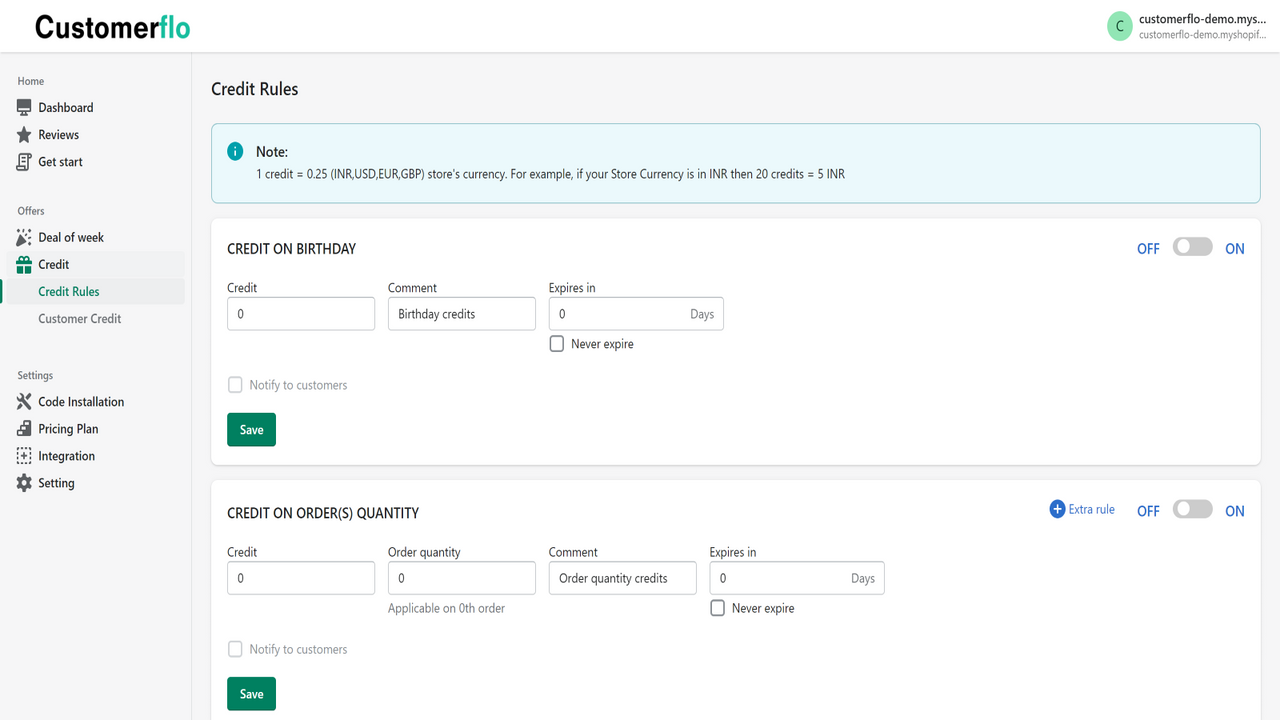The height and width of the screenshot is (720, 1280).
Task: Click the Pricing Plan icon
Action: [x=24, y=428]
